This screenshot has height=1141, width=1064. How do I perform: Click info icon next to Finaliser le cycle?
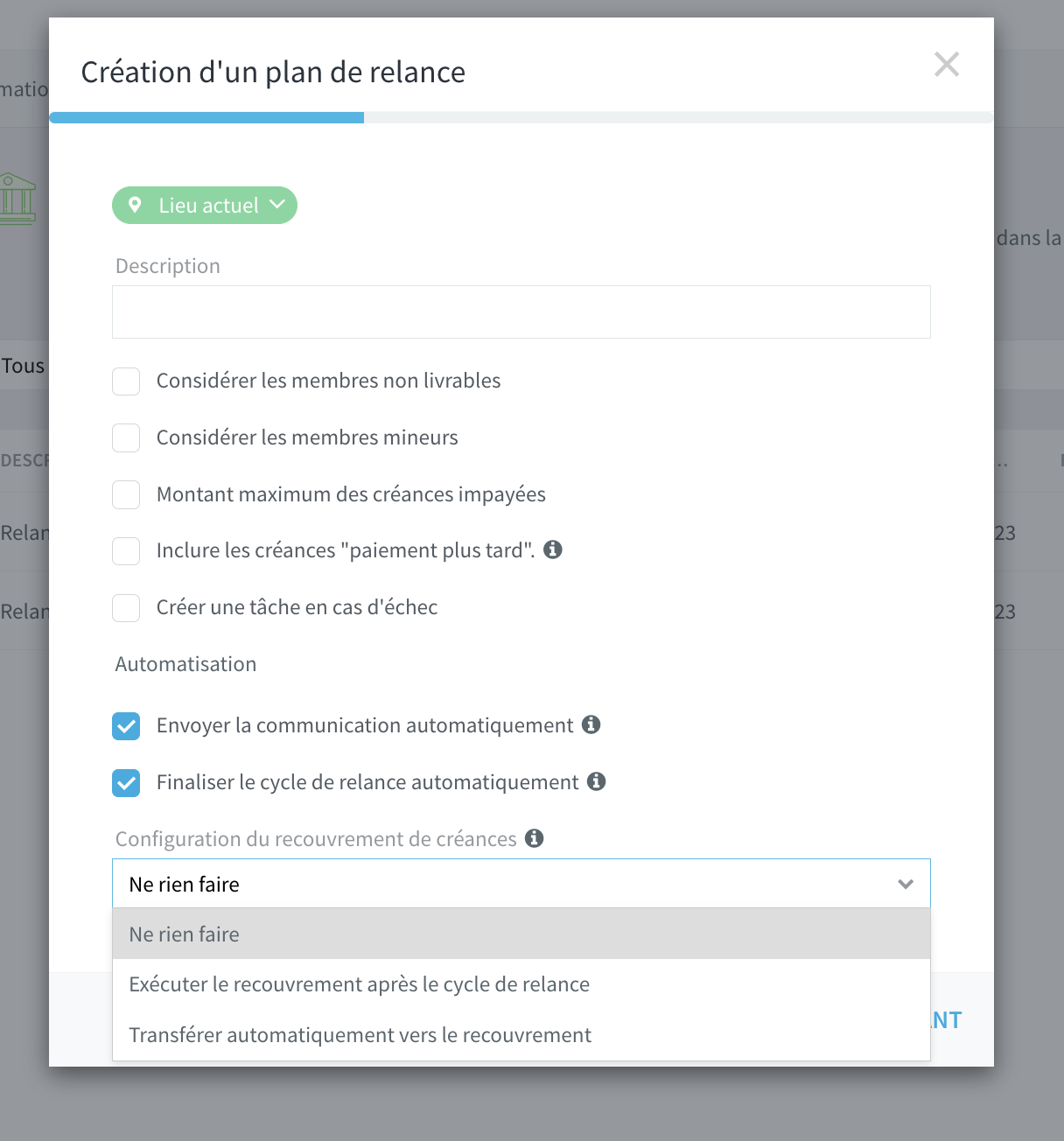[597, 781]
